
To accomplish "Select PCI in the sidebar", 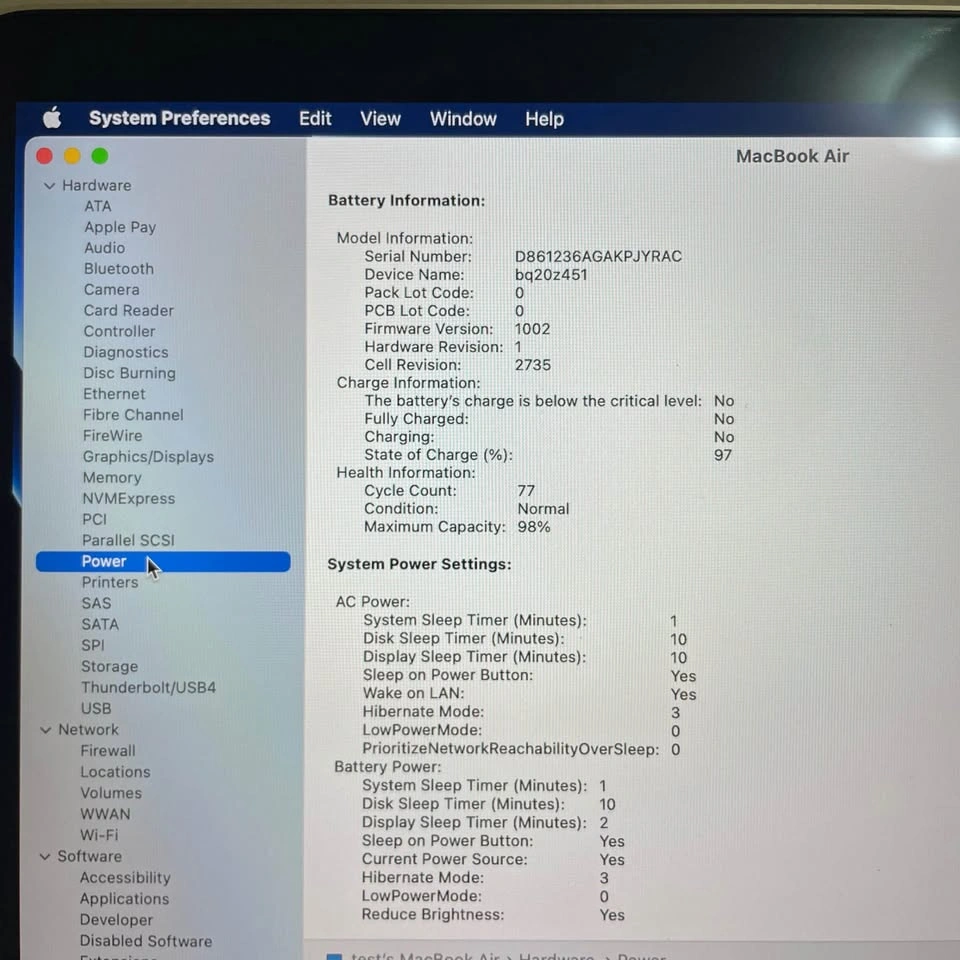I will (x=94, y=520).
